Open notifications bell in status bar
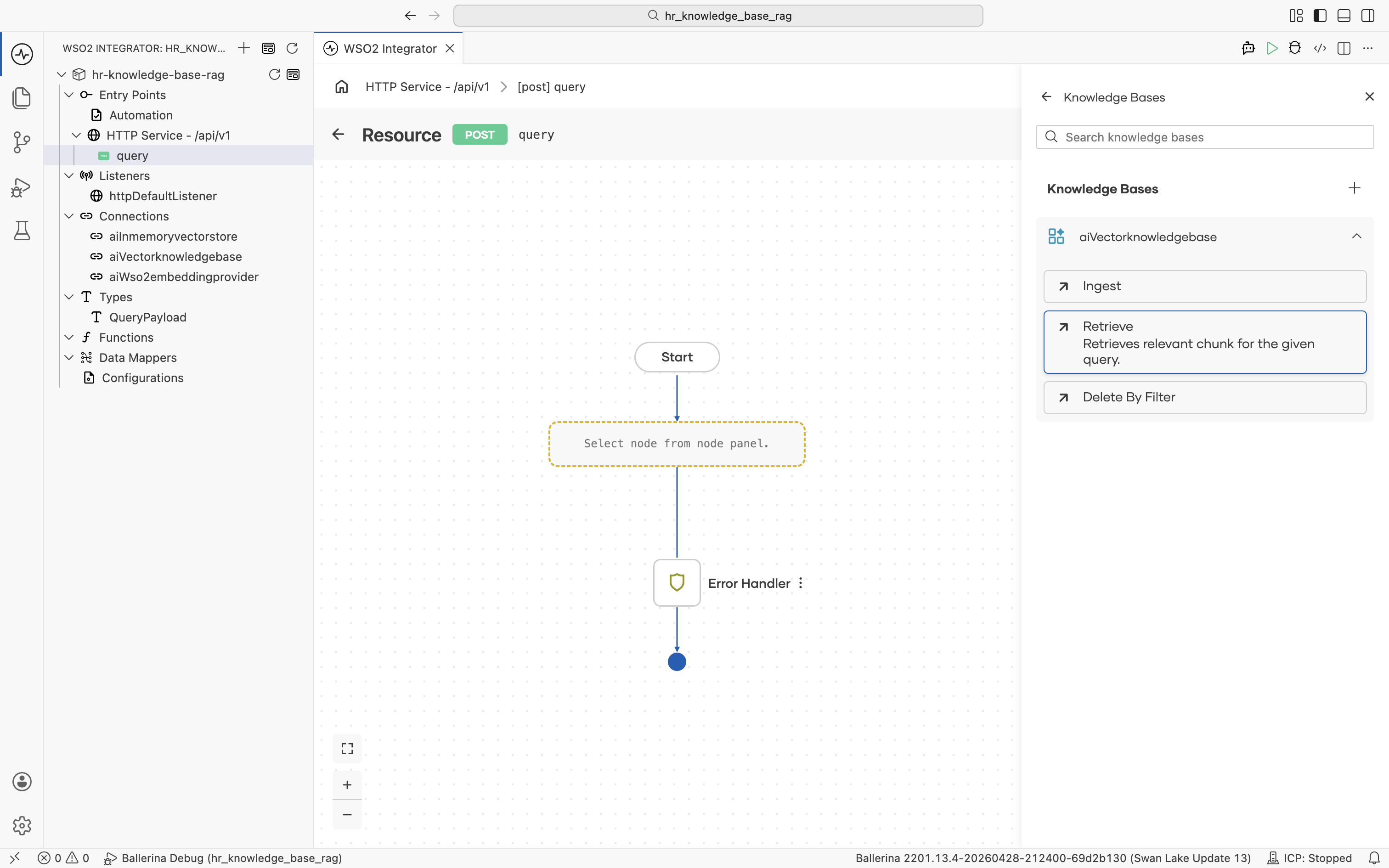The image size is (1389, 868). pyautogui.click(x=1374, y=858)
